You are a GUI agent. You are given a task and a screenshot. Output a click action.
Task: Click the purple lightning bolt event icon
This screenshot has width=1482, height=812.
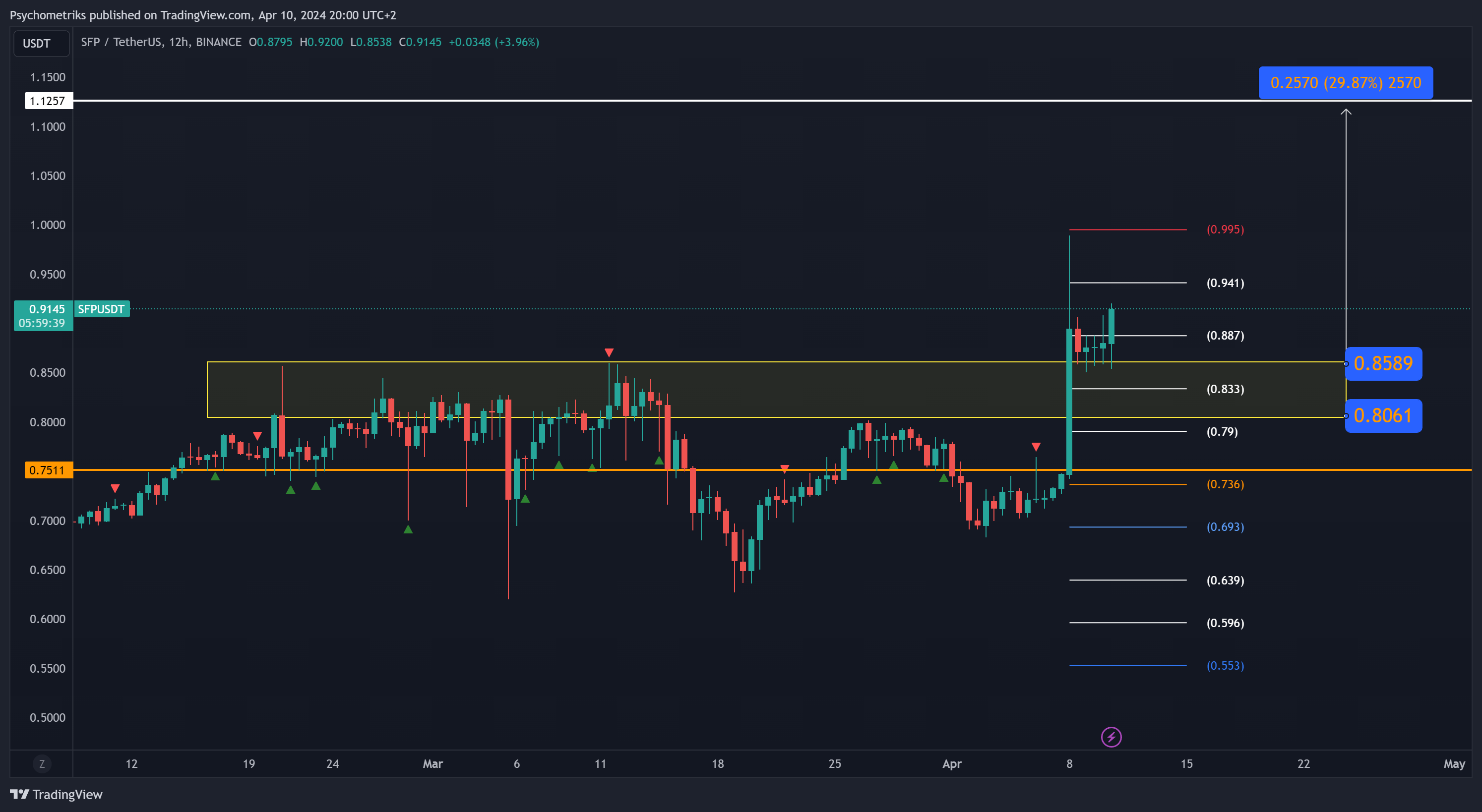tap(1111, 737)
